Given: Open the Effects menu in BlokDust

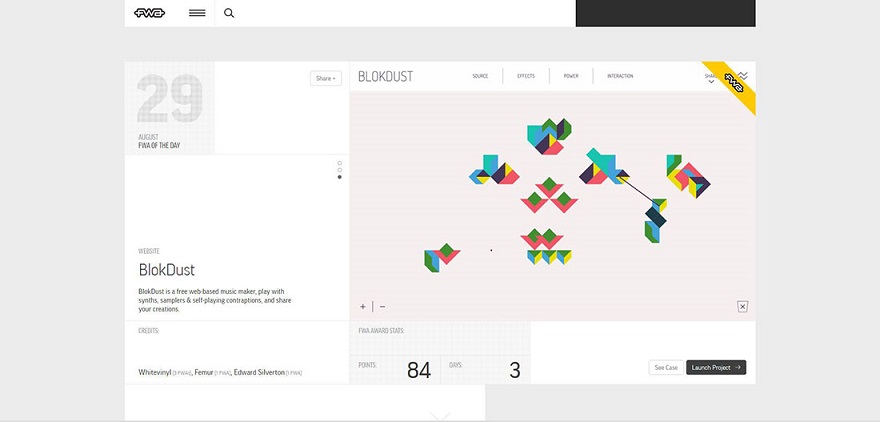Looking at the screenshot, I should [526, 76].
